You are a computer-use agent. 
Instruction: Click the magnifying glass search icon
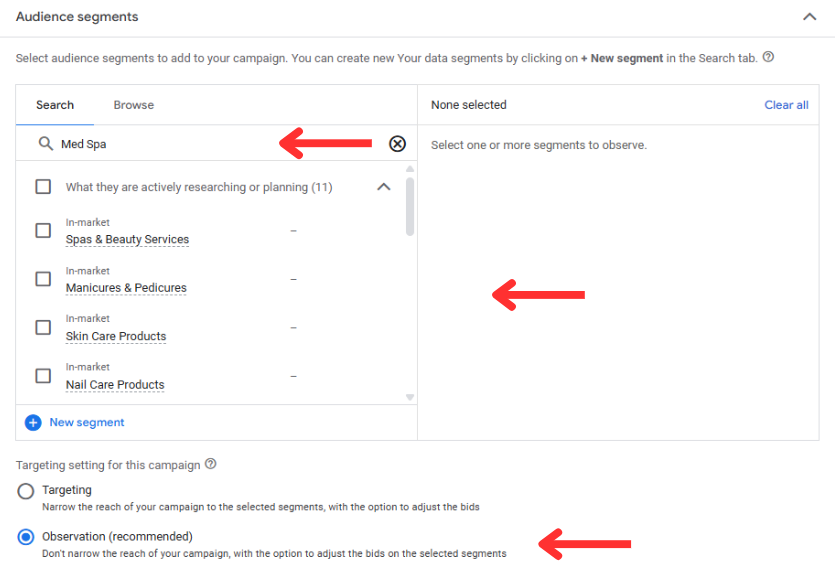coord(46,143)
